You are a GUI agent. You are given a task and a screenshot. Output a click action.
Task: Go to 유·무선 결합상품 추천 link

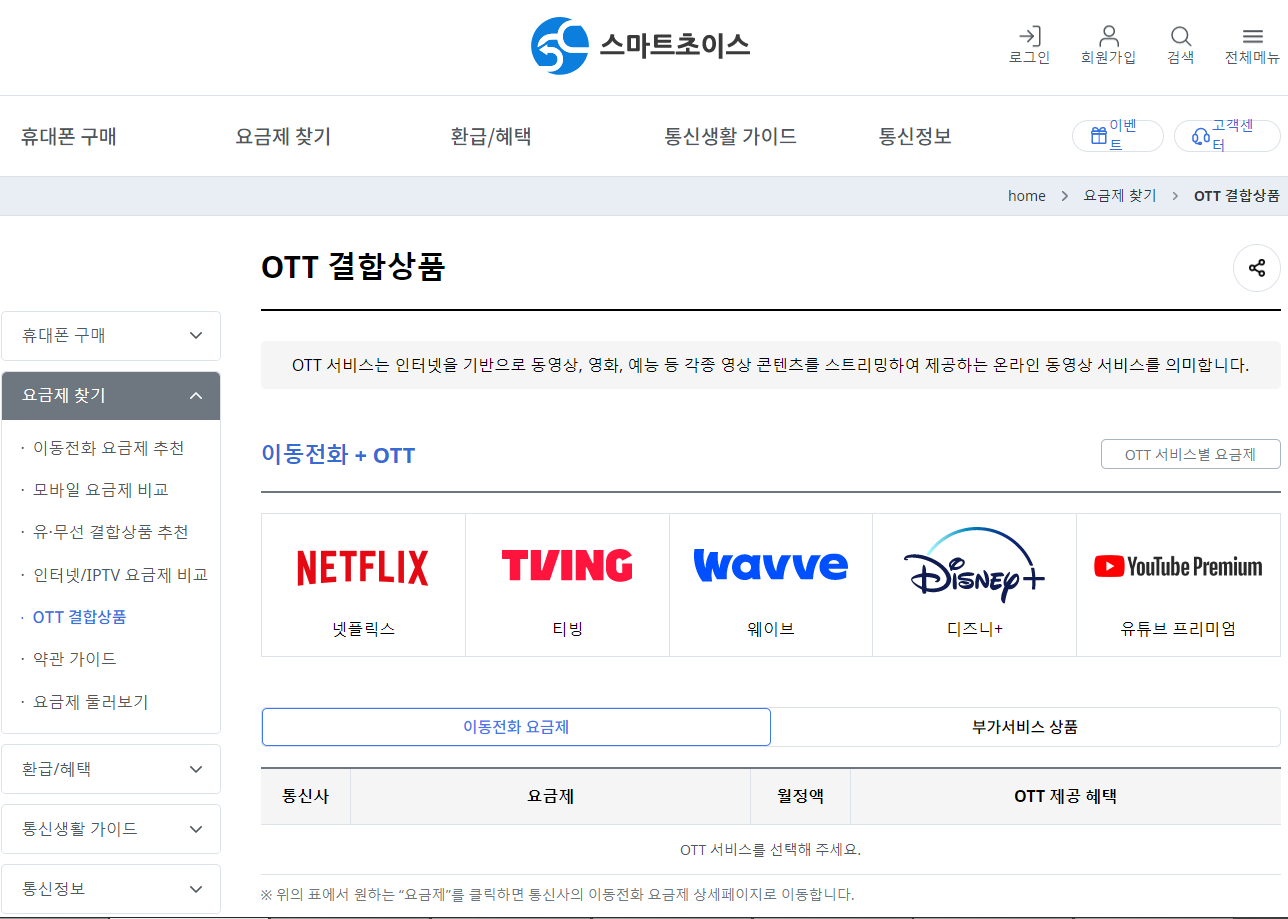111,532
